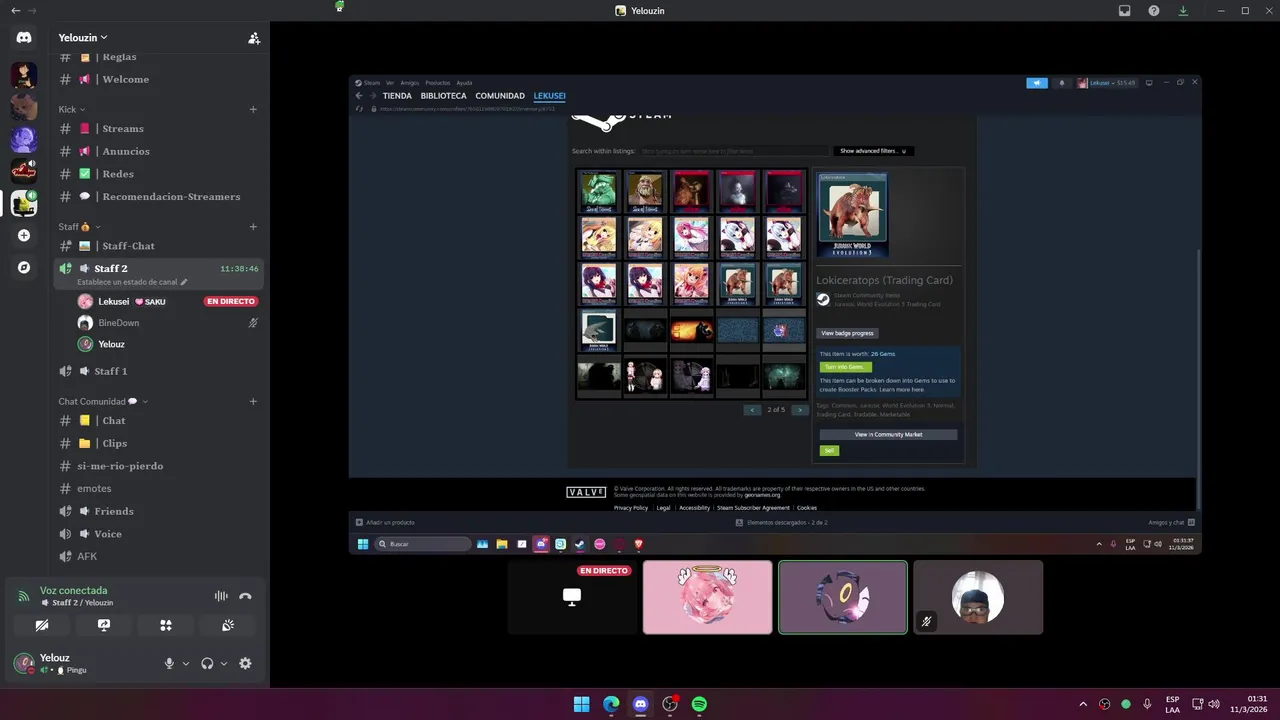Click LEKUSEI tab in streamed Steam window
The width and height of the screenshot is (1280, 720).
coord(549,96)
